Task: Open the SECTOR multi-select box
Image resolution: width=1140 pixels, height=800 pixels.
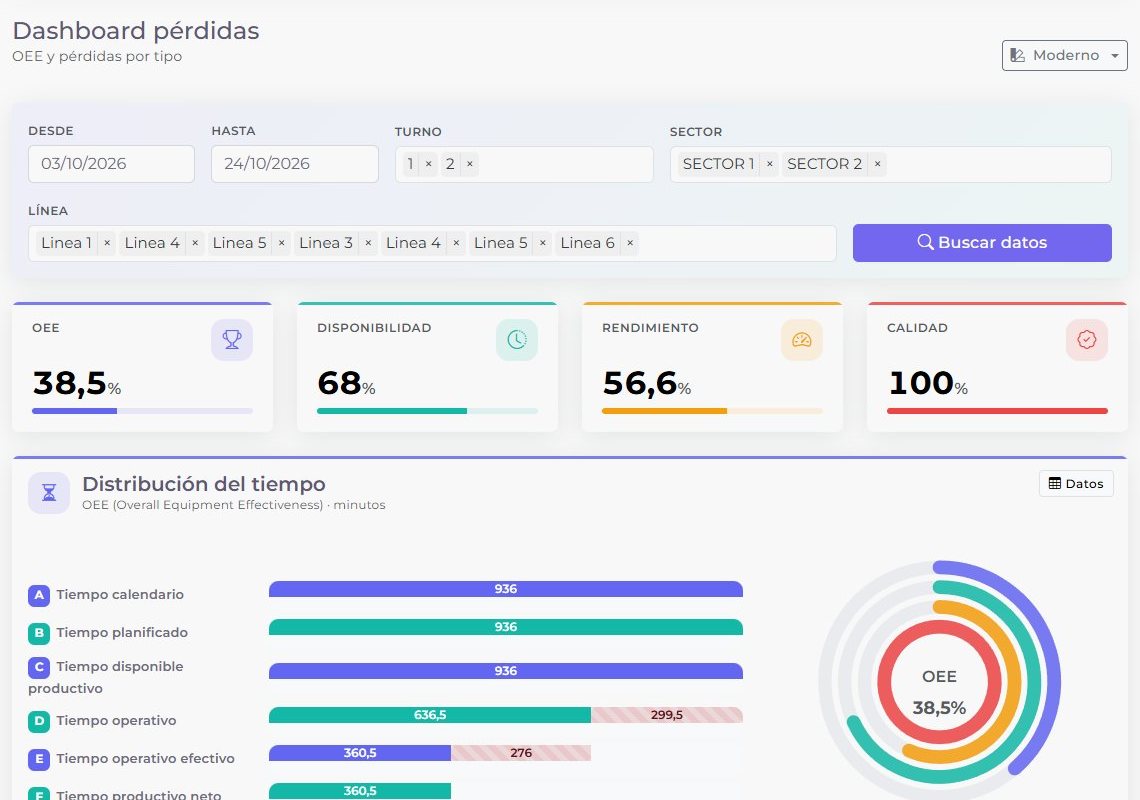Action: [x=891, y=164]
